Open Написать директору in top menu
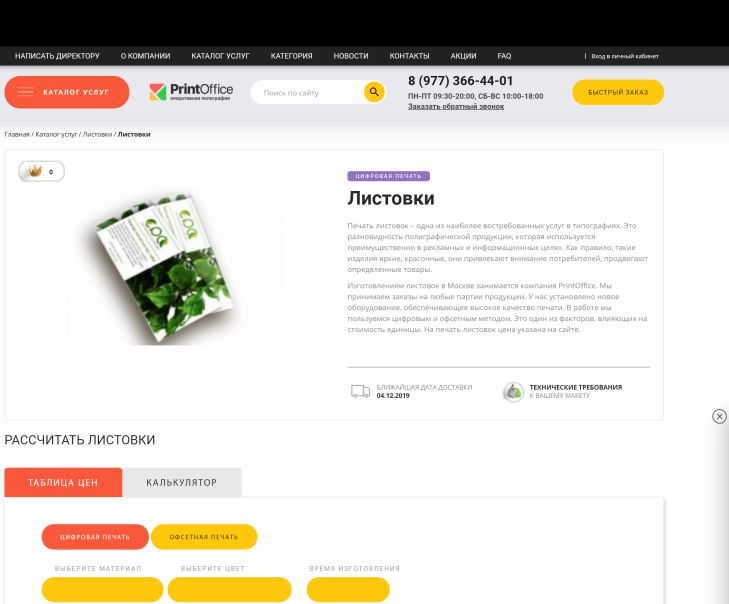Screen dimensions: 729x604 [x=57, y=56]
